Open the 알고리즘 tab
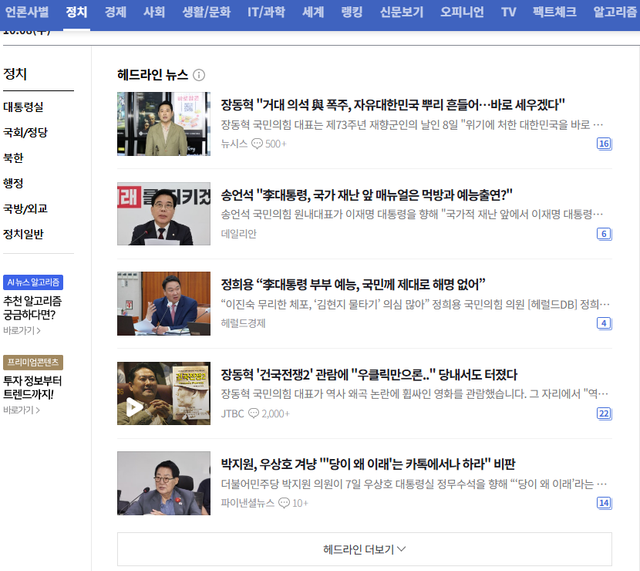640x571 pixels. (x=615, y=12)
